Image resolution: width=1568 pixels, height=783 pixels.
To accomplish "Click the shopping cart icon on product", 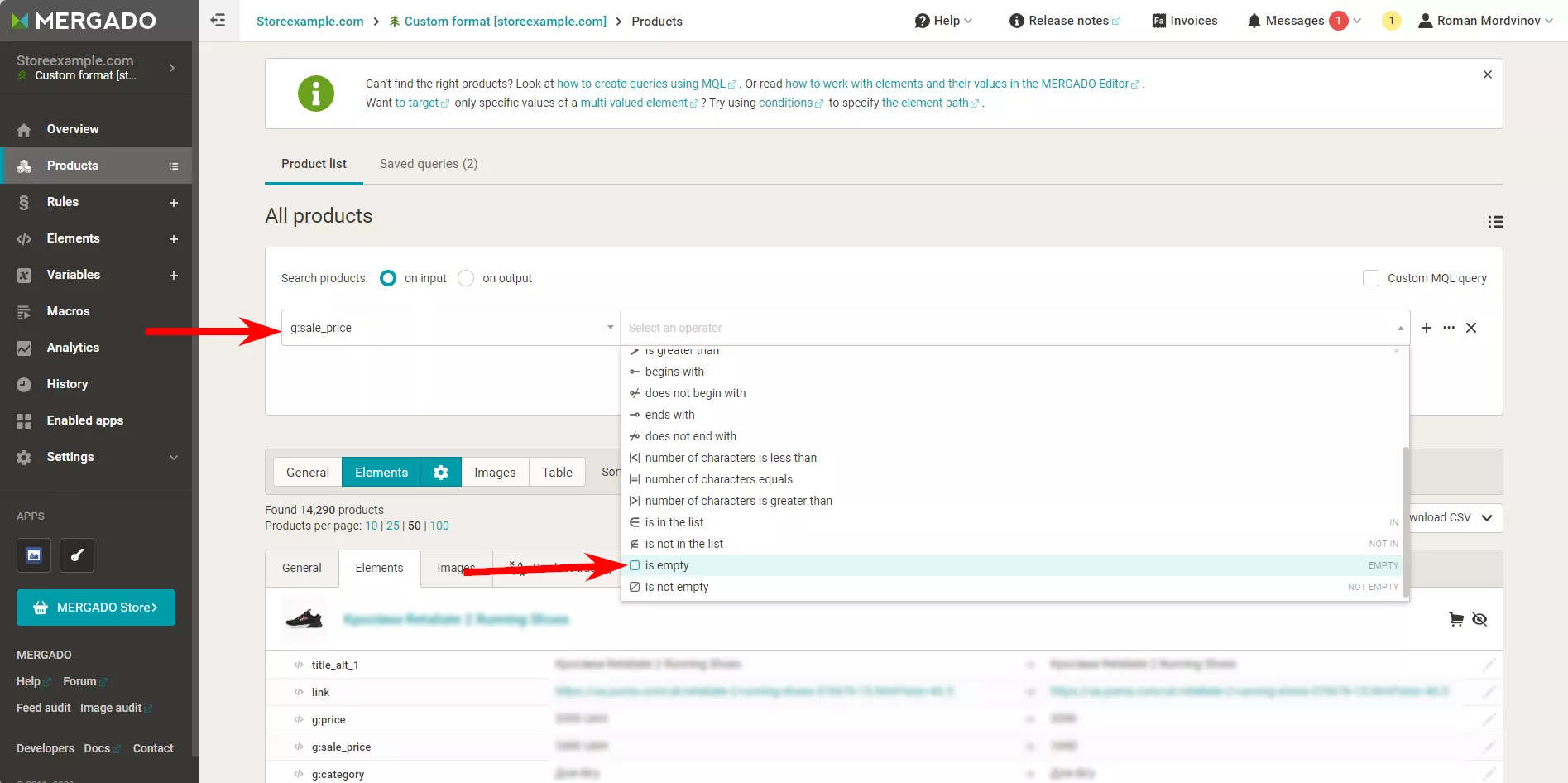I will point(1456,619).
